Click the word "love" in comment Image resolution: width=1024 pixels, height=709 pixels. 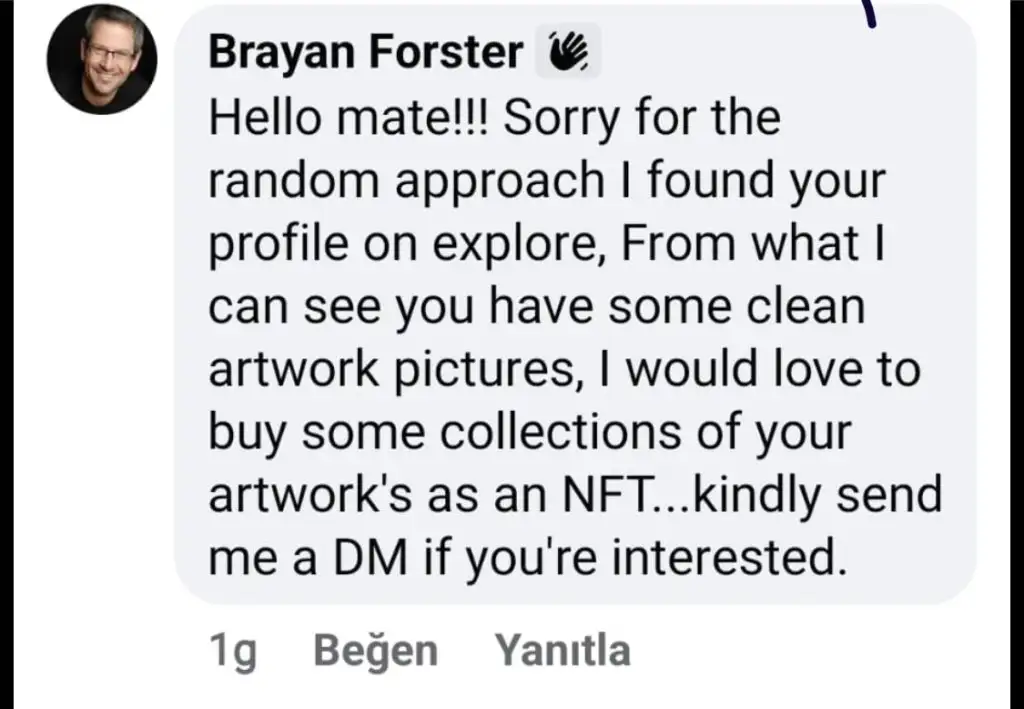tap(803, 370)
